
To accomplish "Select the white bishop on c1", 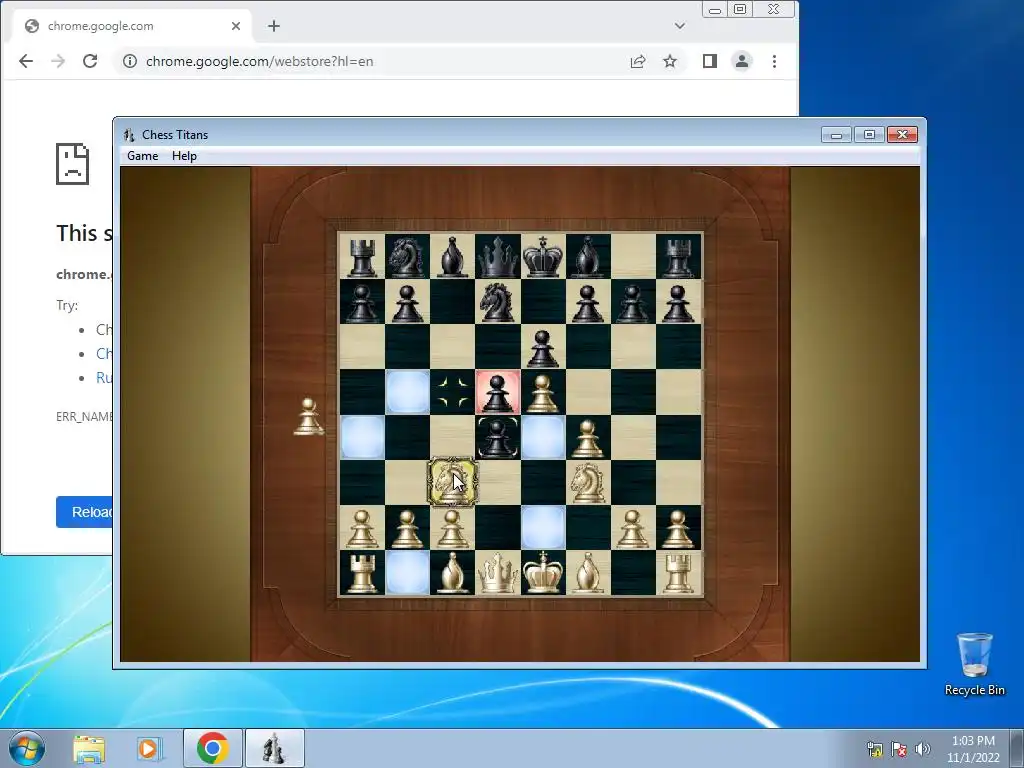I will click(x=453, y=573).
